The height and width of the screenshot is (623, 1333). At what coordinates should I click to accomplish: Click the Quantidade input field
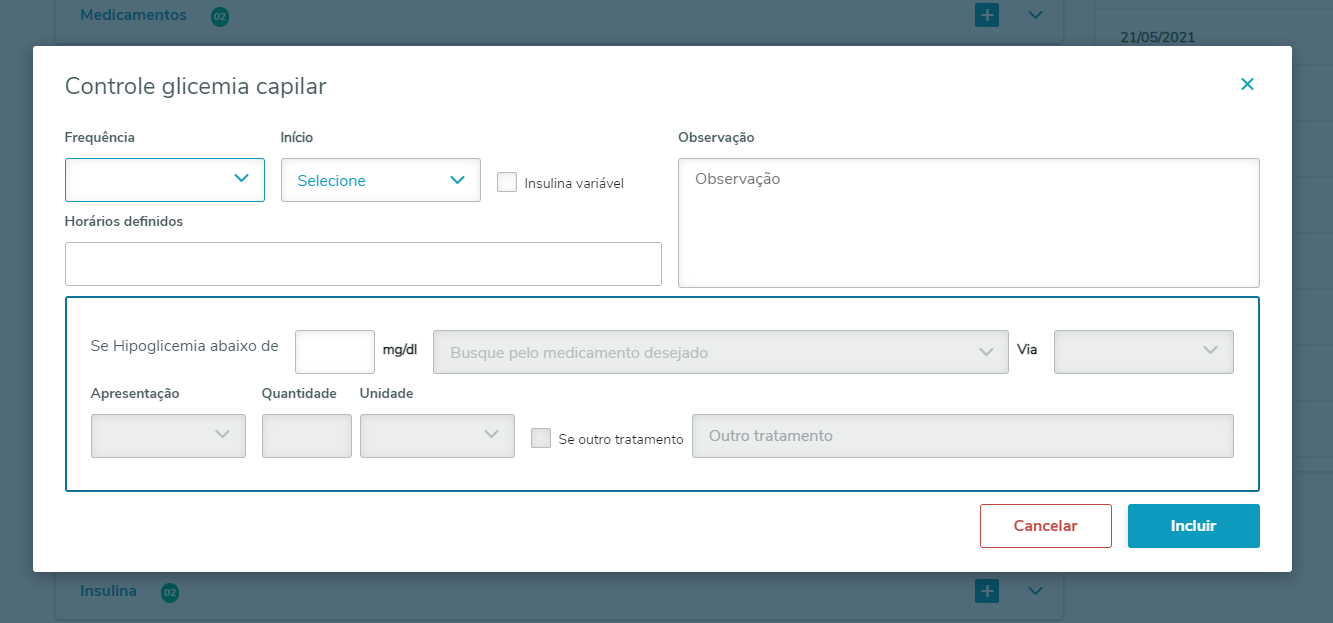pos(307,436)
